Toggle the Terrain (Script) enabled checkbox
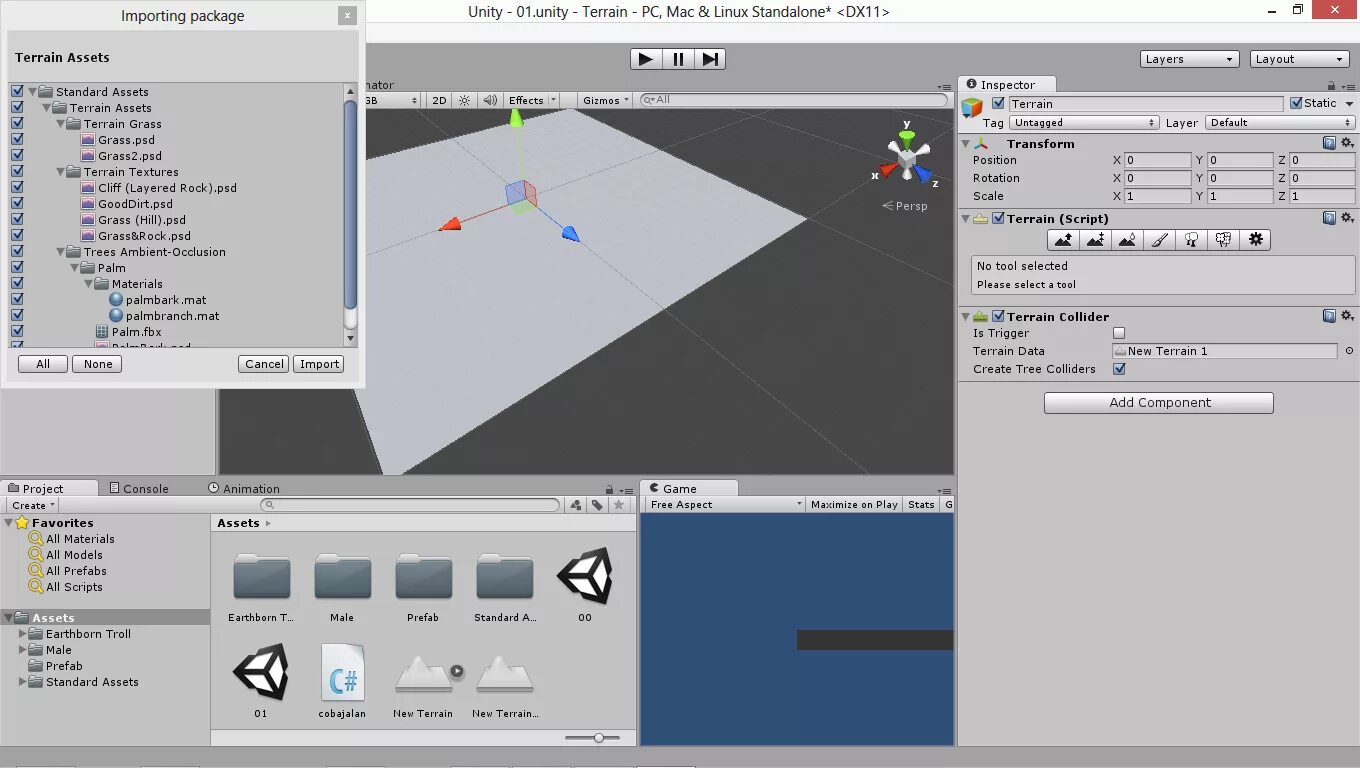 point(998,218)
